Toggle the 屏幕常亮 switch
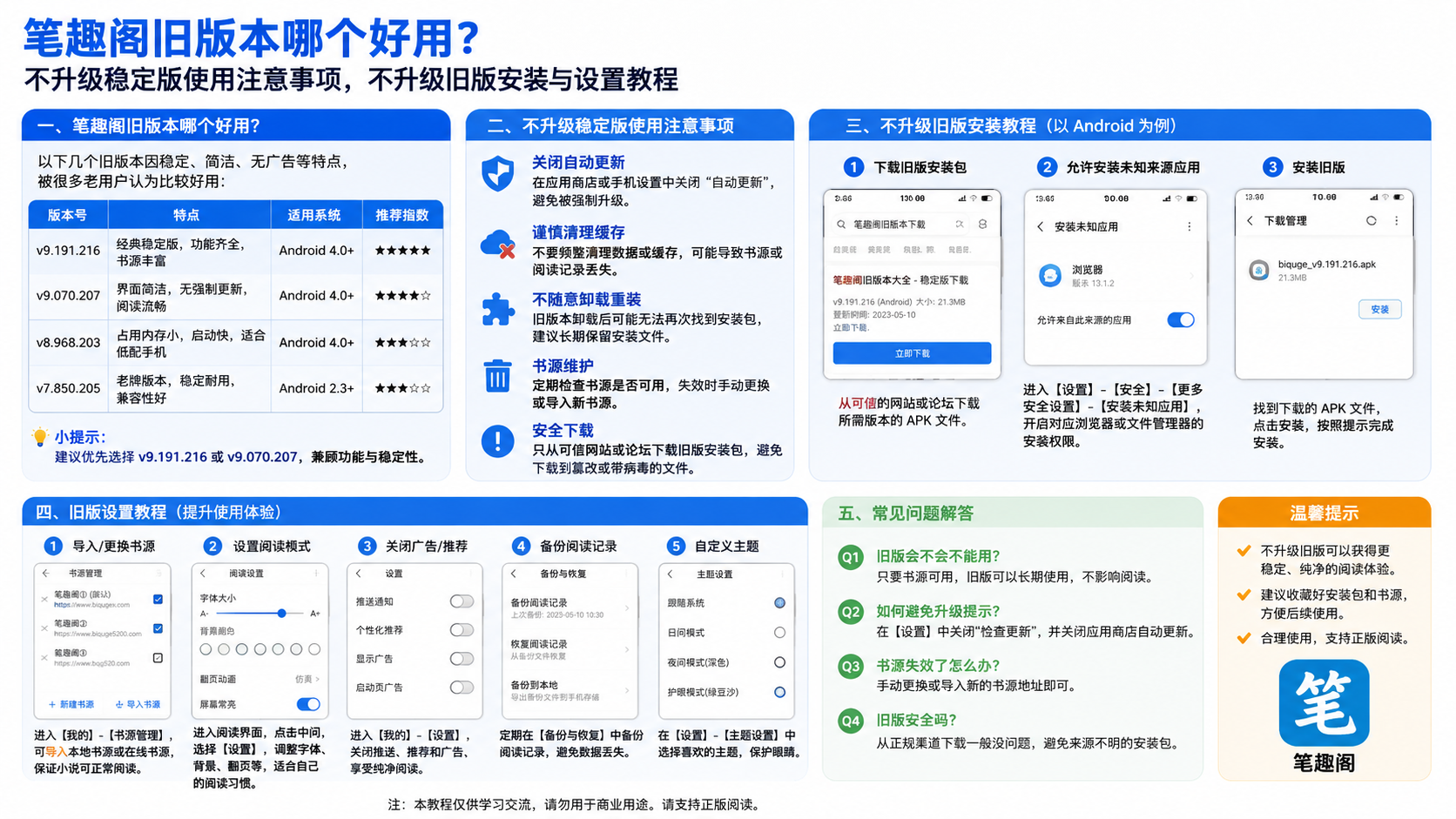Viewport: 1456px width, 819px height. point(308,704)
